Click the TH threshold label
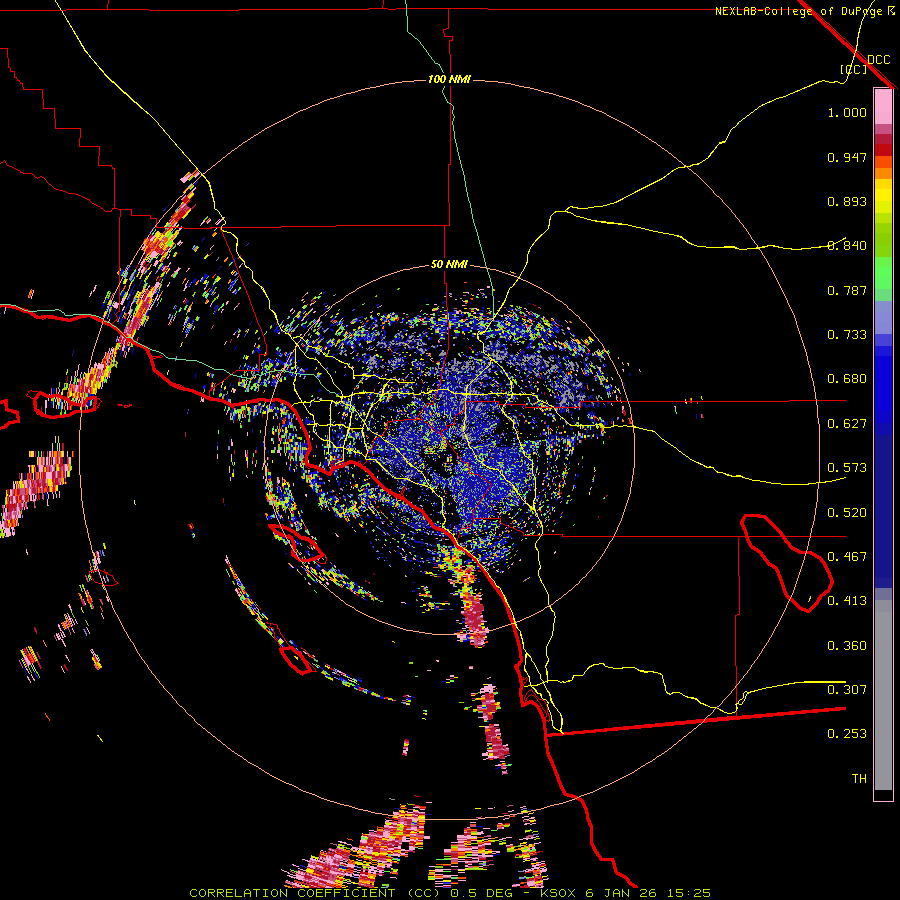 [x=859, y=779]
